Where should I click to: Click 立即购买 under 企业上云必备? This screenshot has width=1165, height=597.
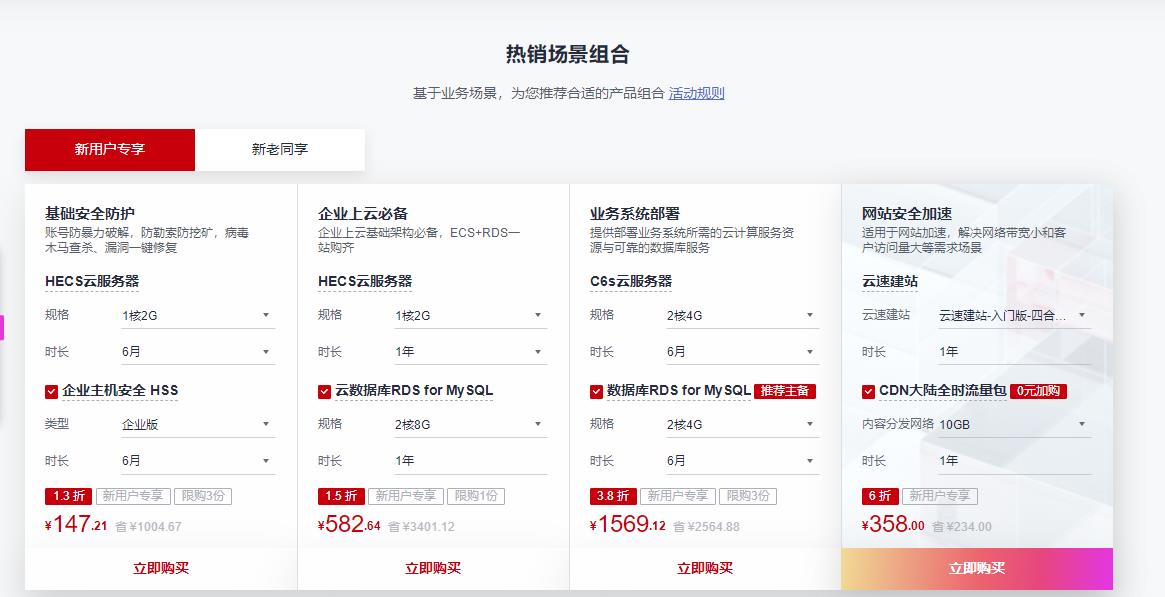click(433, 569)
